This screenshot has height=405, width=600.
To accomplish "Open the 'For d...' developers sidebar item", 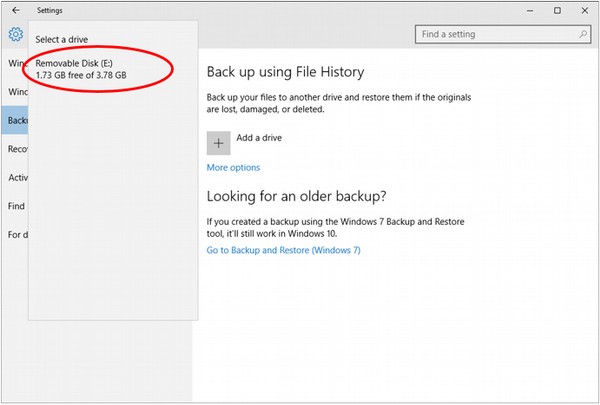I will (16, 235).
